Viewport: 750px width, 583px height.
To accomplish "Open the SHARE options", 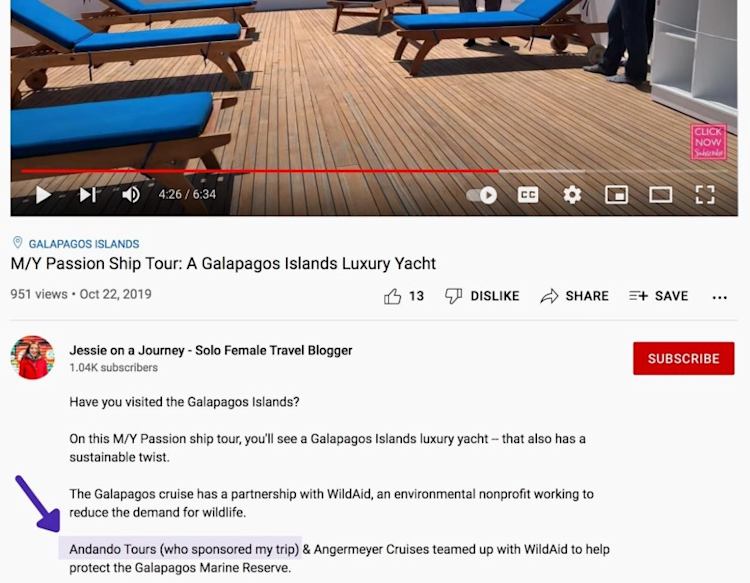I will click(x=574, y=296).
